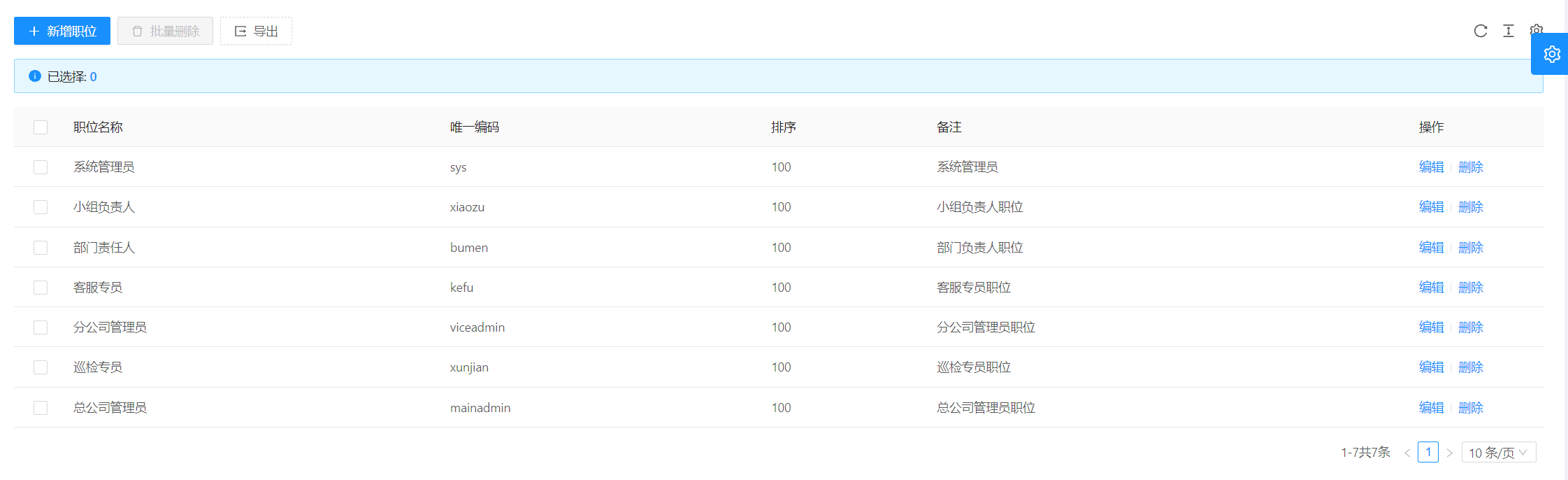Image resolution: width=1568 pixels, height=480 pixels.
Task: Edit the 总公司管理员 row
Action: point(1431,407)
